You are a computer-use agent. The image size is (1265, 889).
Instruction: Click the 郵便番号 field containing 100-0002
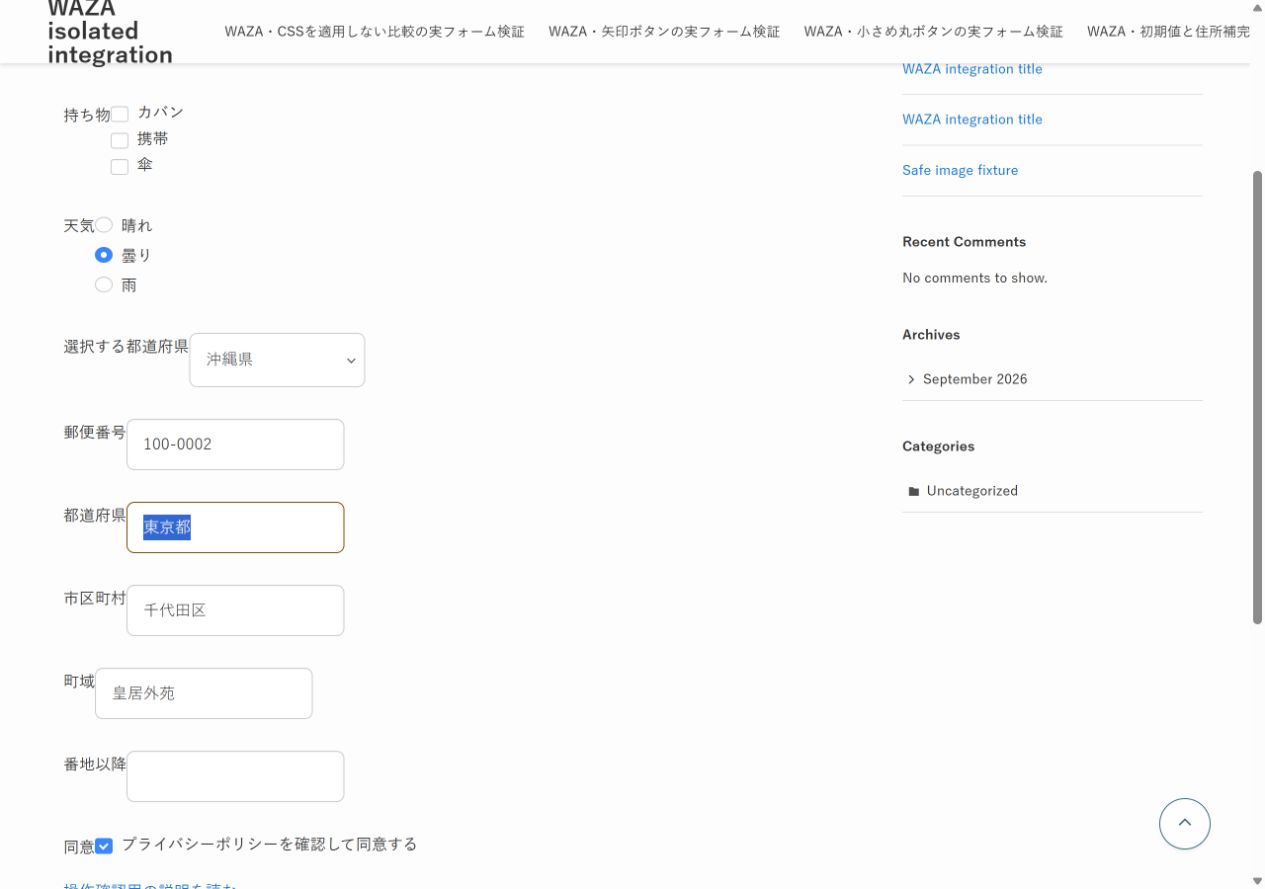pyautogui.click(x=235, y=444)
